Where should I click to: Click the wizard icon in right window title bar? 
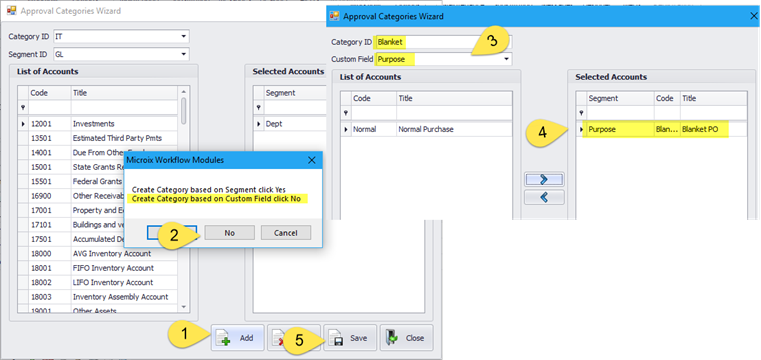click(x=334, y=16)
